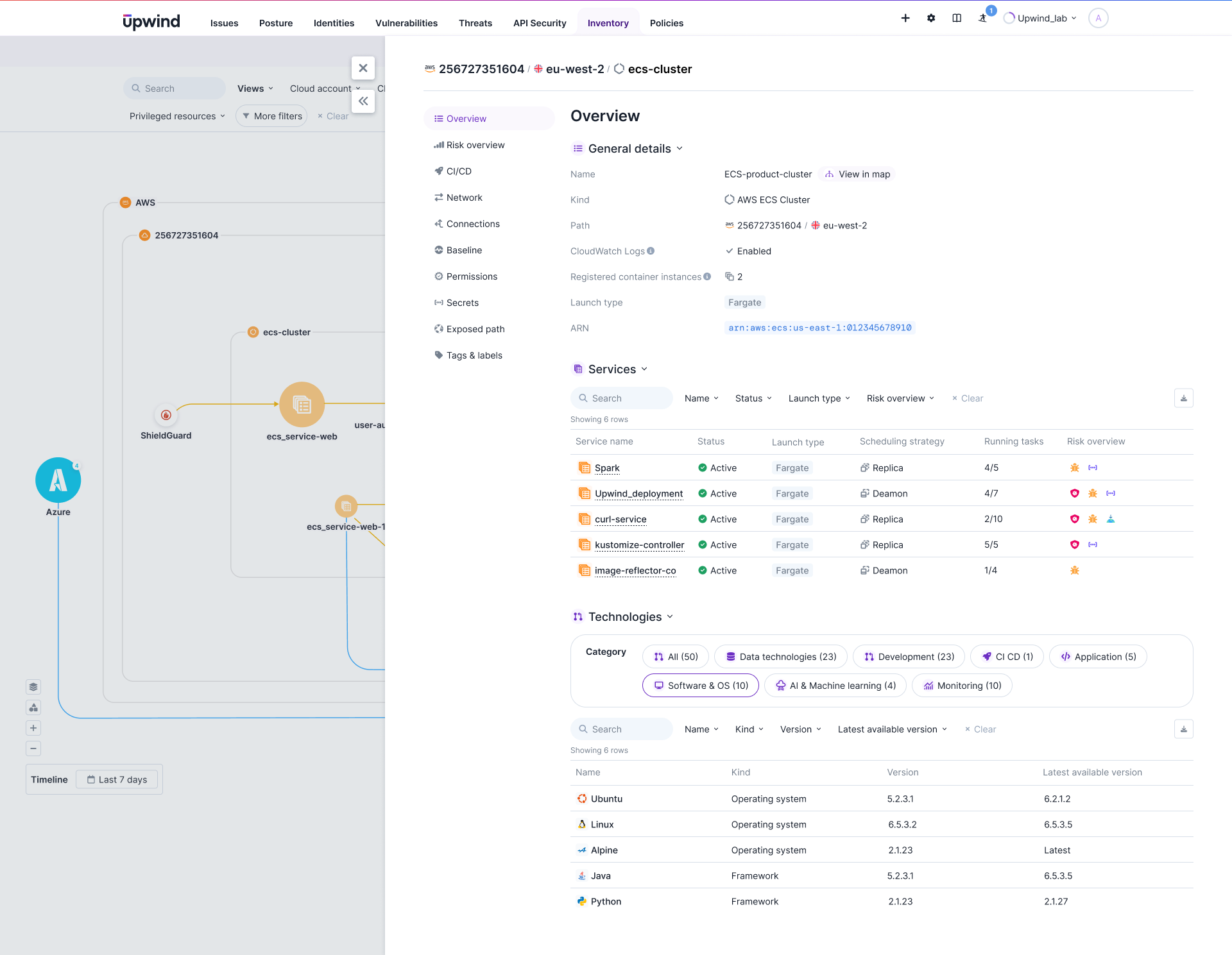Collapse the side panel with double-chevron icon
Viewport: 1232px width, 955px height.
363,101
